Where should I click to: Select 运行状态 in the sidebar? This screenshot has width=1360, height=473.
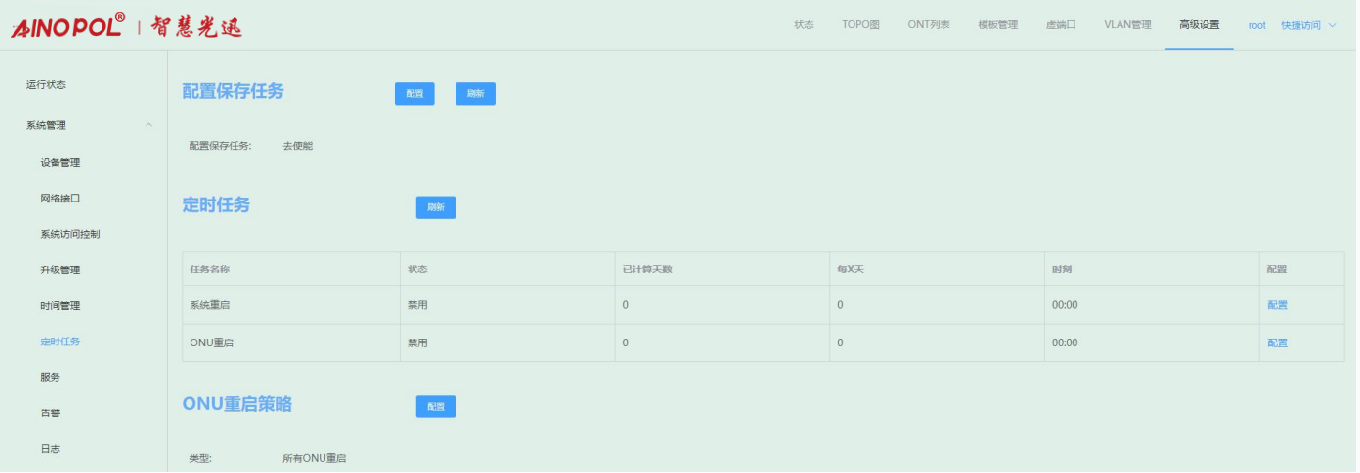(x=46, y=85)
